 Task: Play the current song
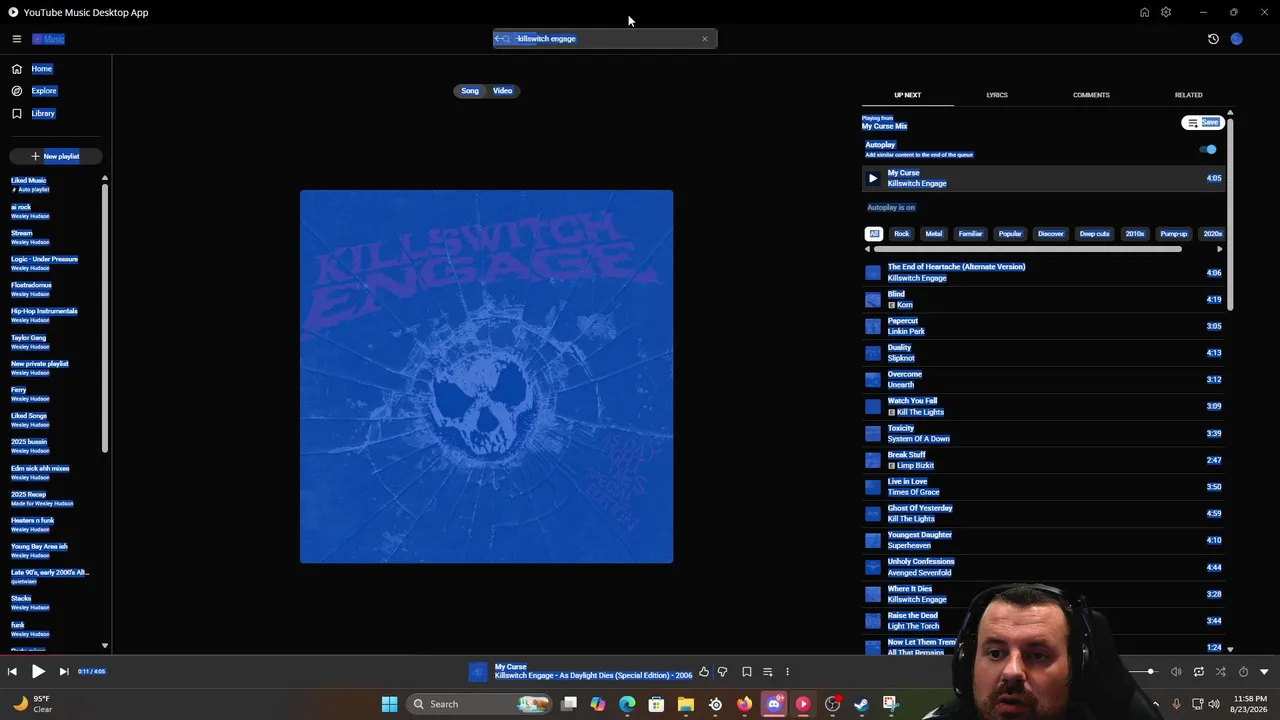click(38, 672)
